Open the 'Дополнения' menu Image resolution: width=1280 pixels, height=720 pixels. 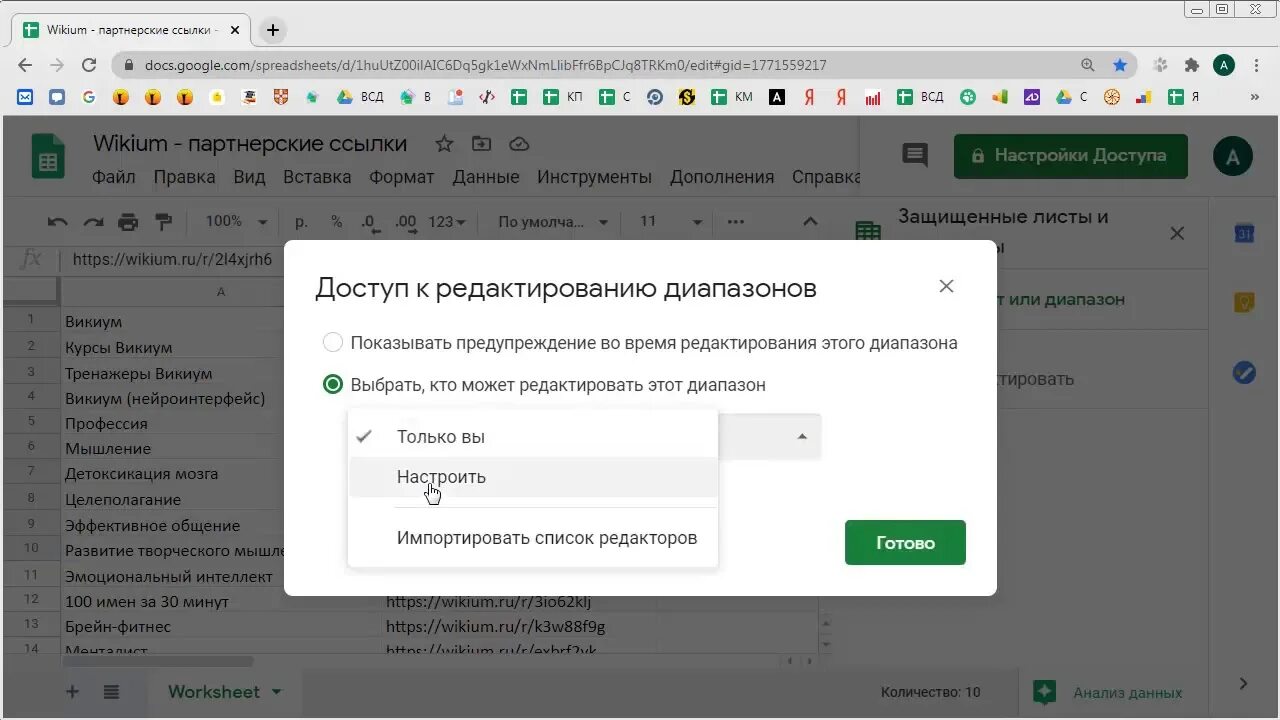[x=722, y=177]
